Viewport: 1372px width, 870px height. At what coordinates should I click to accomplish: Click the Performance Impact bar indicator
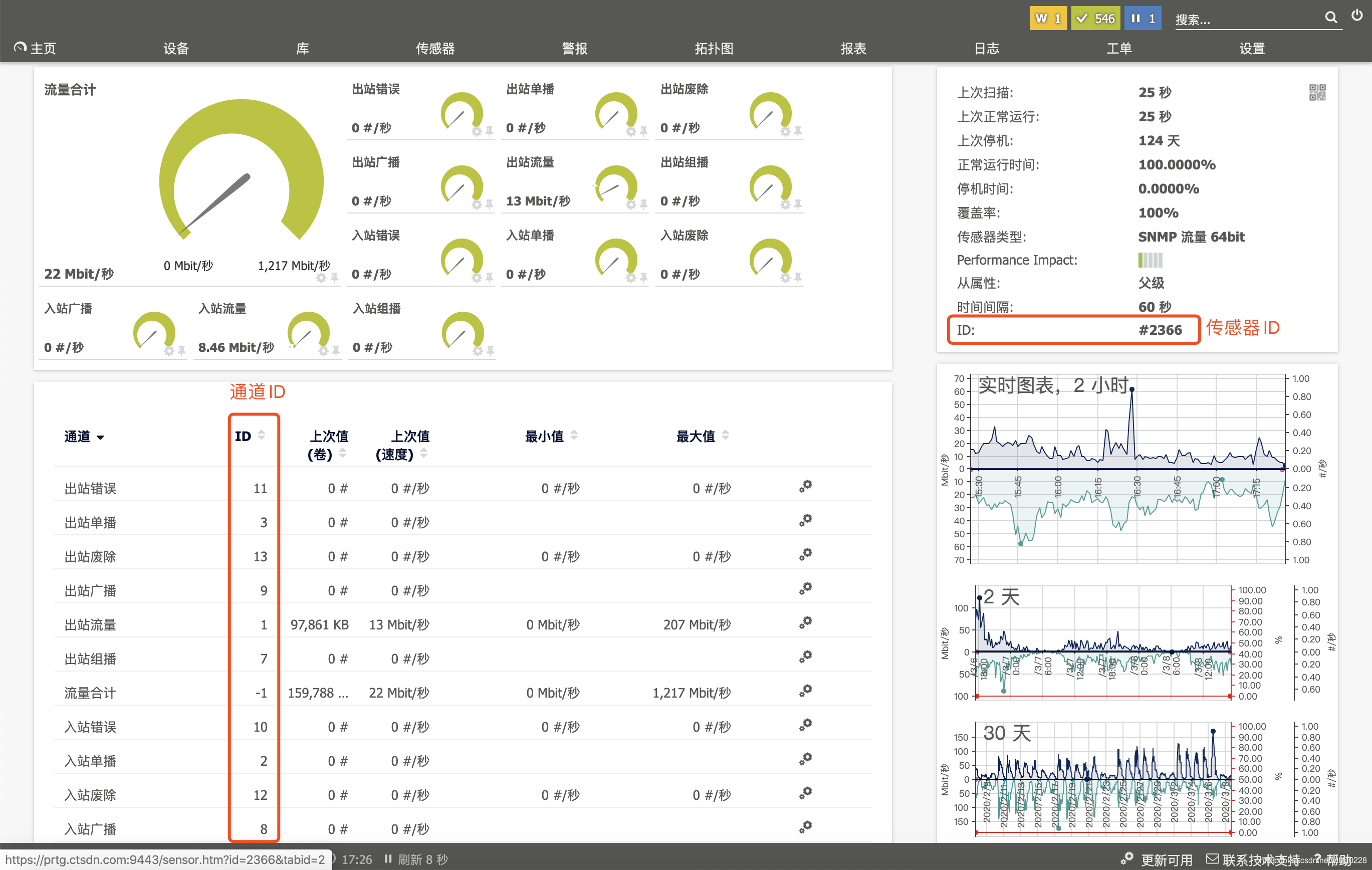(x=1150, y=261)
